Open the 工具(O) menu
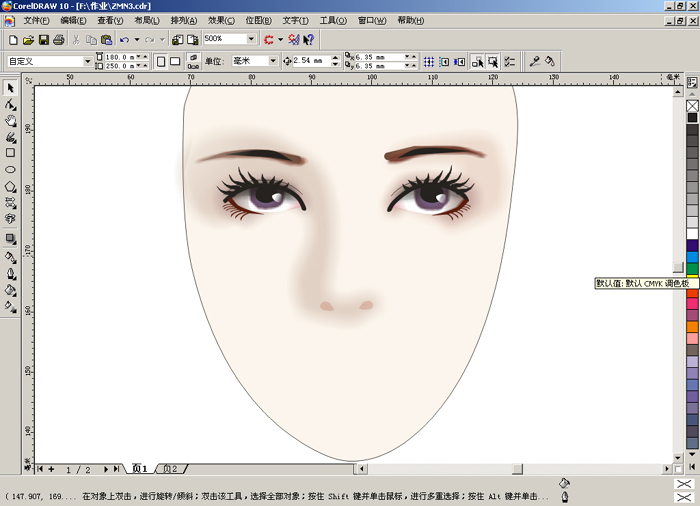The image size is (700, 506). (x=333, y=21)
